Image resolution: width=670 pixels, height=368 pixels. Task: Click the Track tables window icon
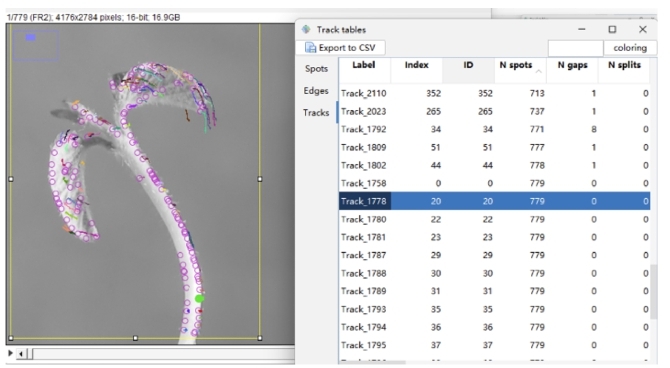click(x=306, y=29)
